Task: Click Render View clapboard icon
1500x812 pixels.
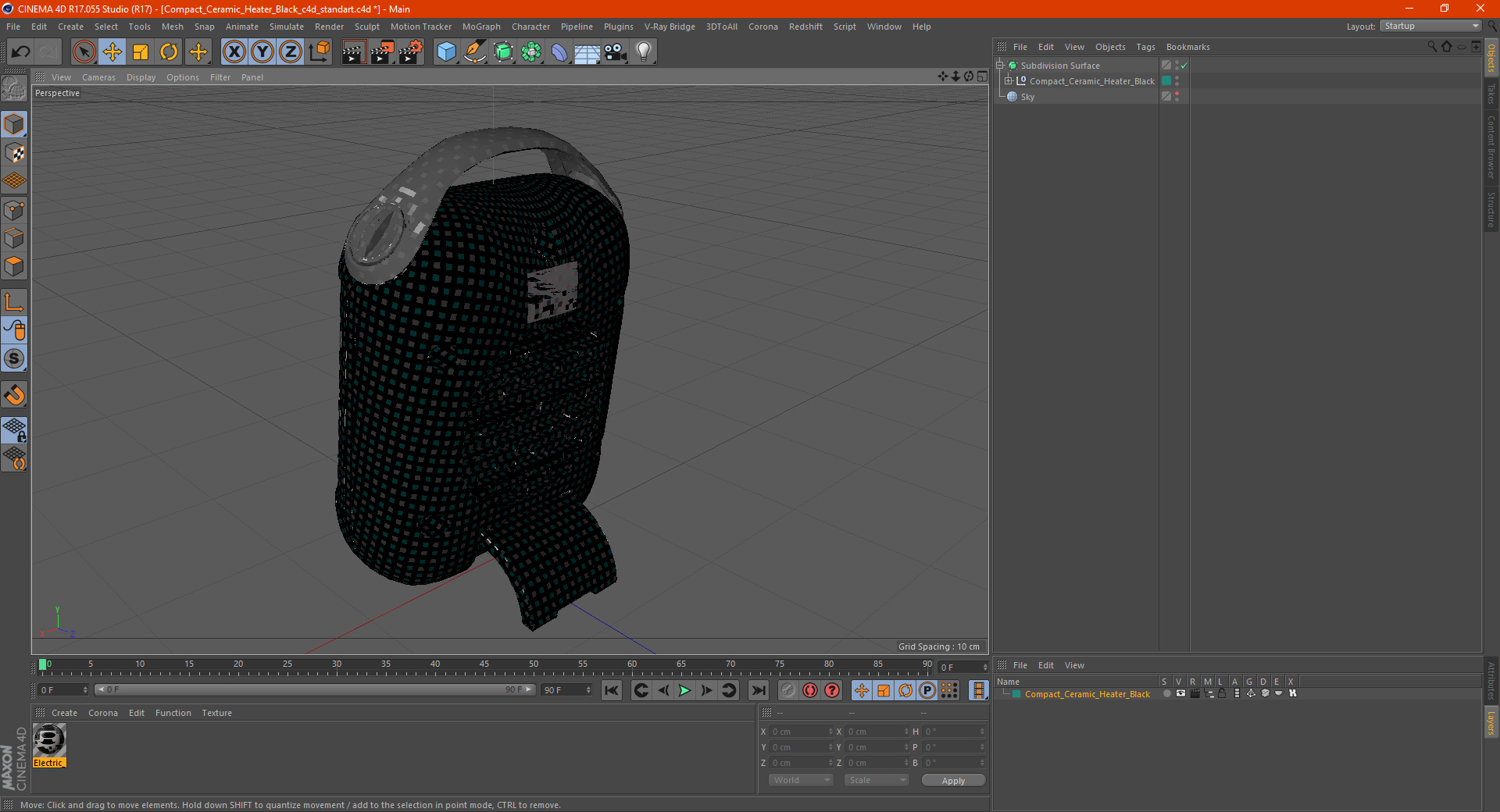Action: click(353, 52)
